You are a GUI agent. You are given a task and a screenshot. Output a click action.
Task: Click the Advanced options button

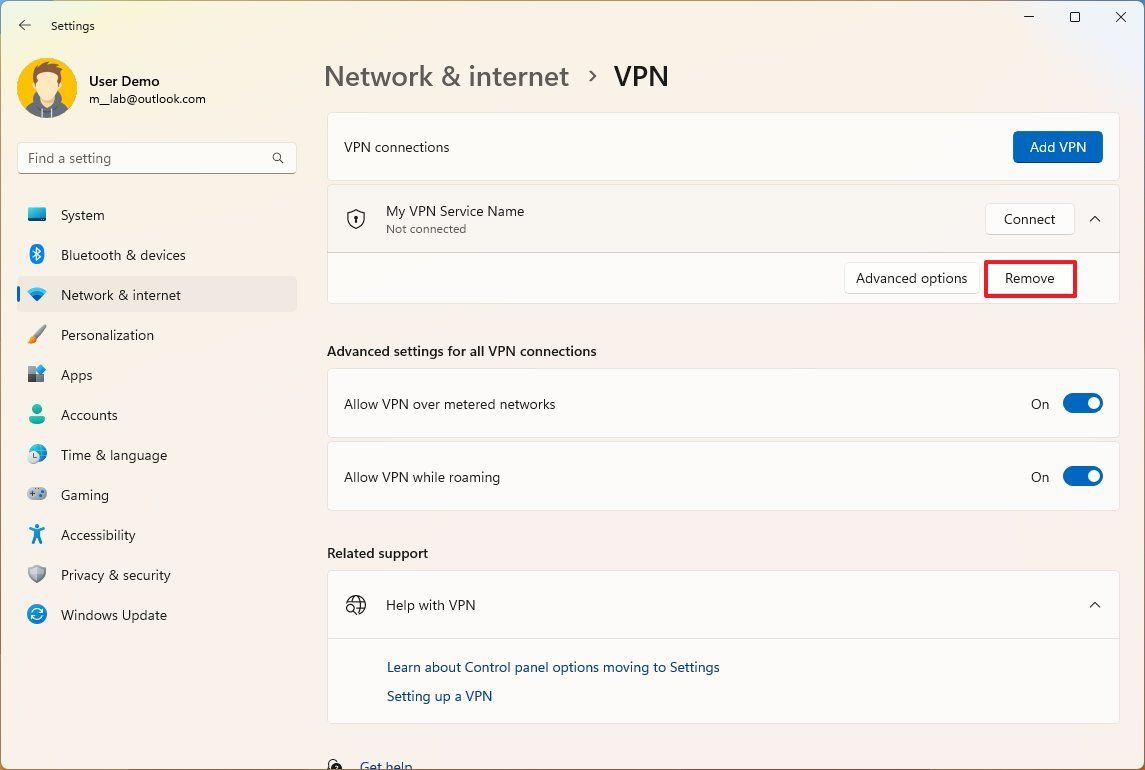[x=911, y=278]
